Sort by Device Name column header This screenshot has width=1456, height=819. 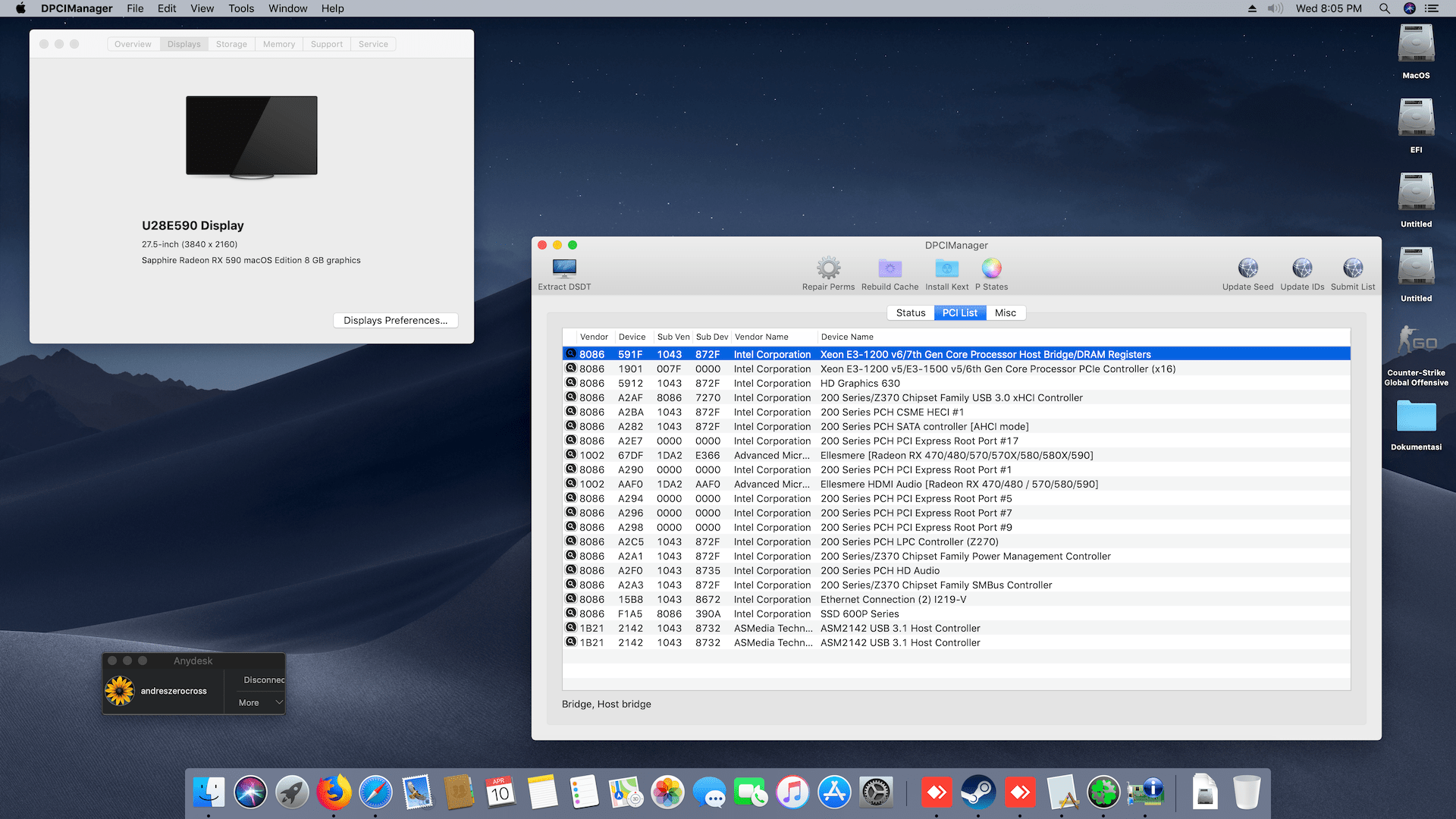tap(847, 337)
